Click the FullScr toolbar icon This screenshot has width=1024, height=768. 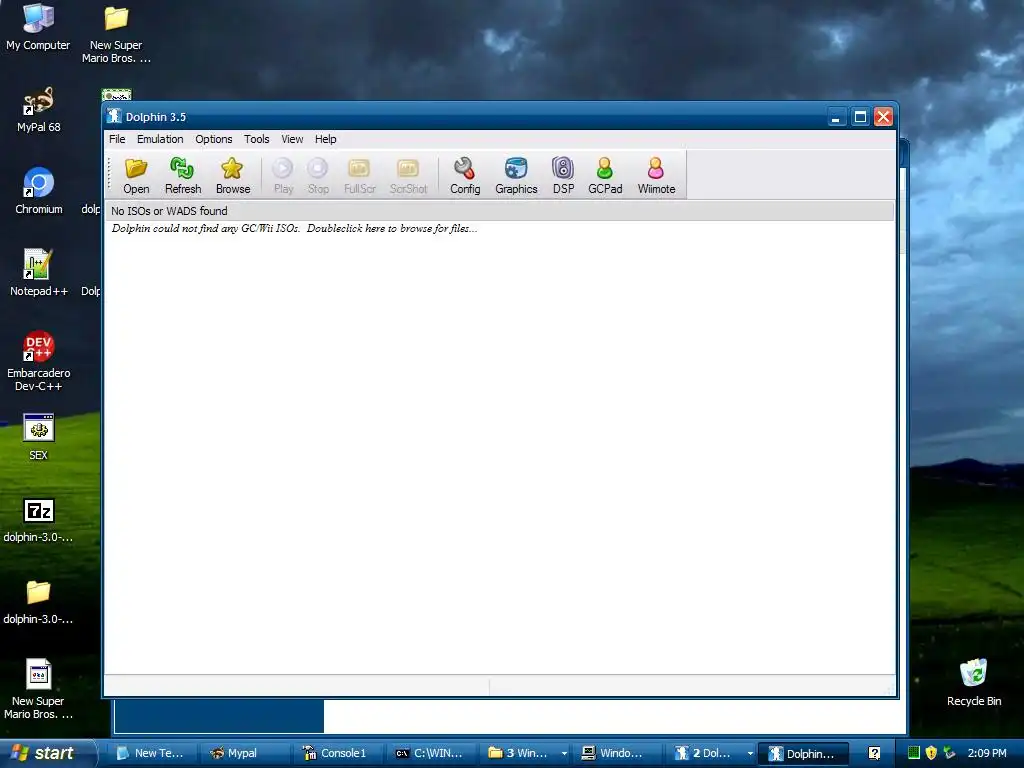[359, 175]
